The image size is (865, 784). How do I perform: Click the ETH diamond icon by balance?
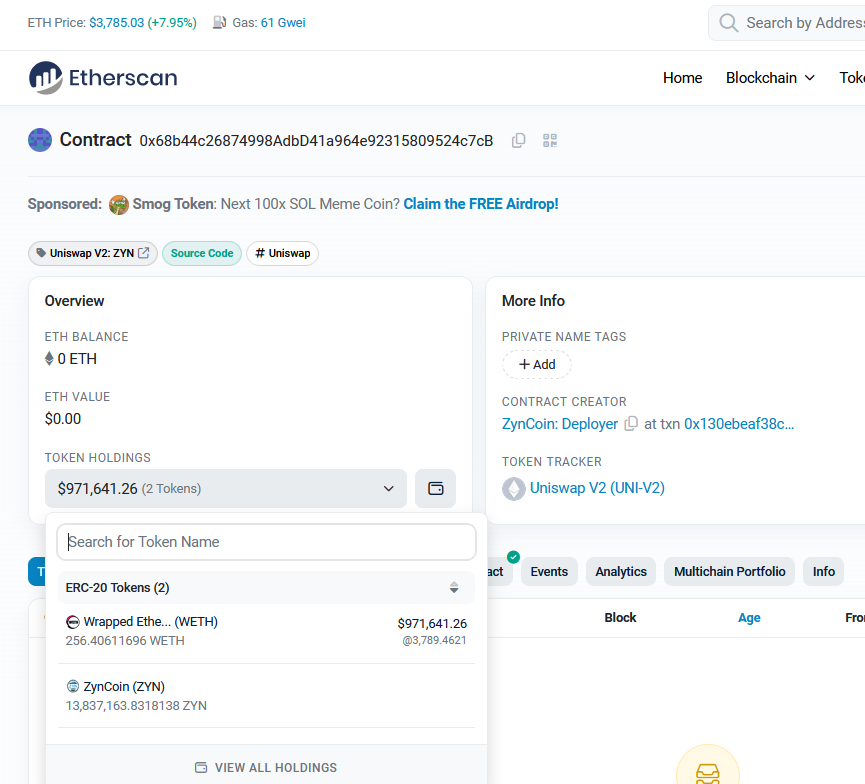(x=49, y=359)
